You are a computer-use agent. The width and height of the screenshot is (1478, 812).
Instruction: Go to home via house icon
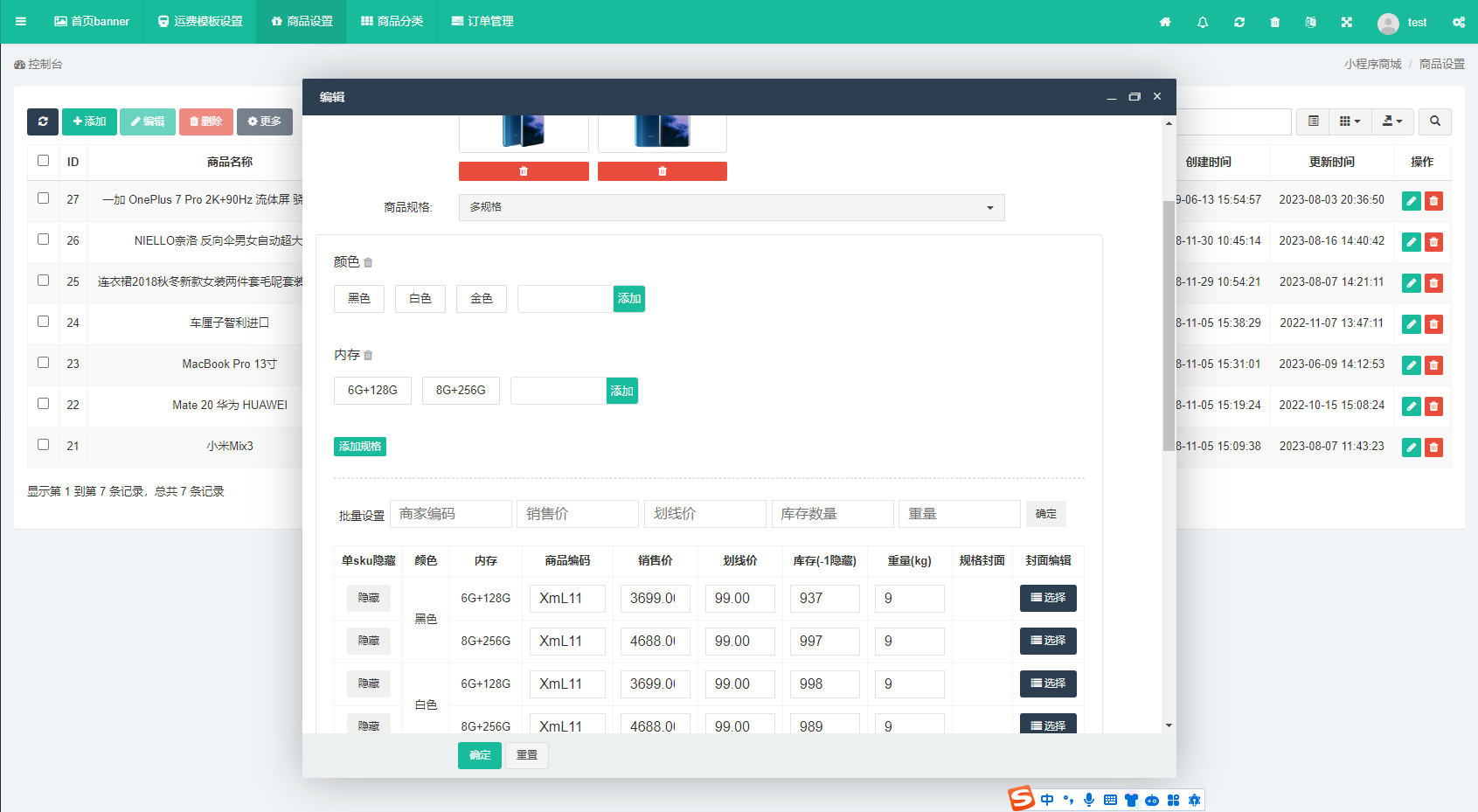tap(1165, 22)
